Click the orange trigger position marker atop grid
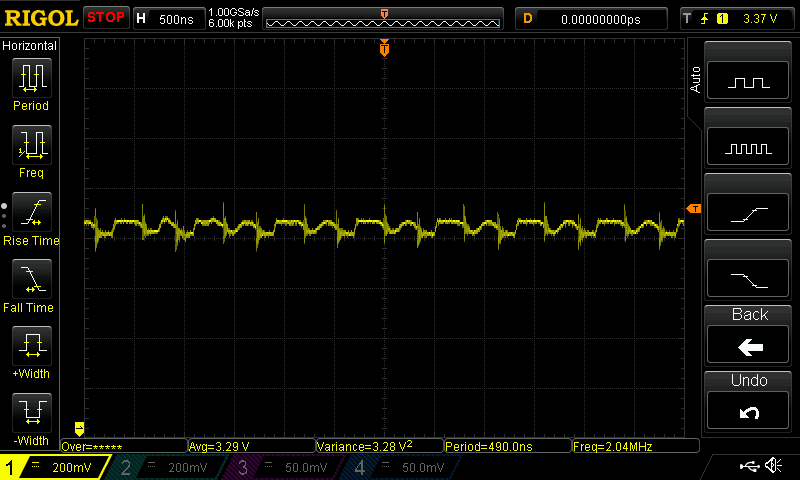 tap(384, 48)
